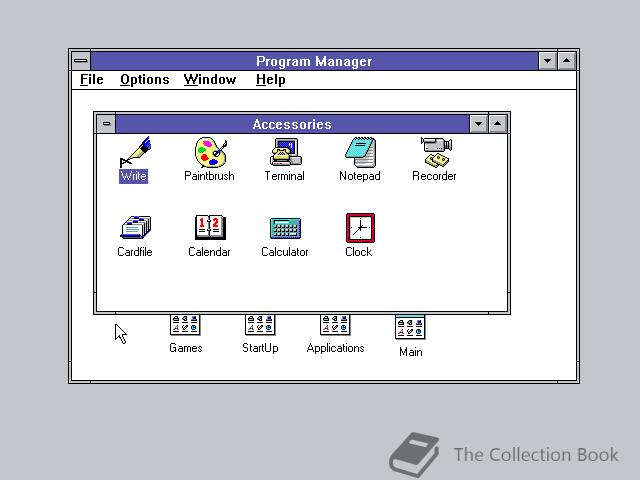Click the "StartUp" group label

pos(260,348)
